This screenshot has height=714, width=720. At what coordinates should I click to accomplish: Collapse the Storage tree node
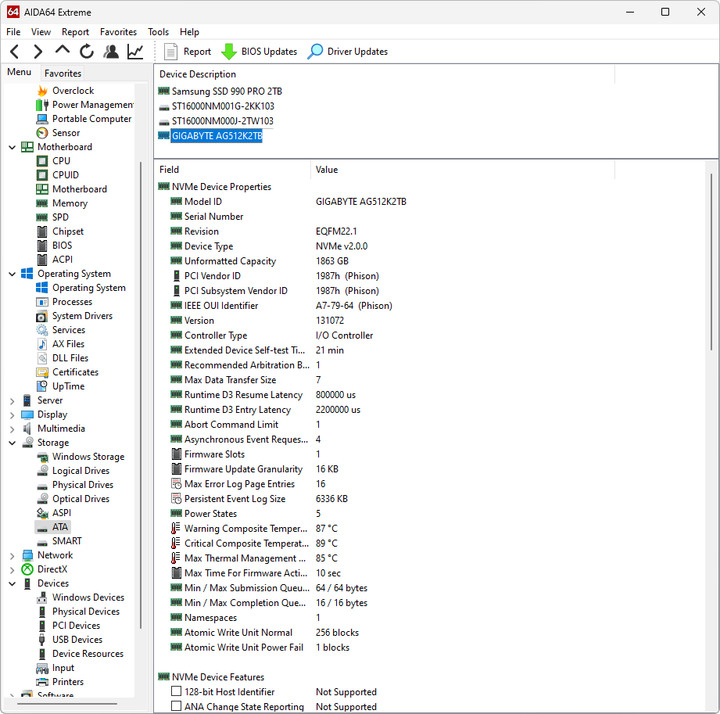click(x=12, y=443)
